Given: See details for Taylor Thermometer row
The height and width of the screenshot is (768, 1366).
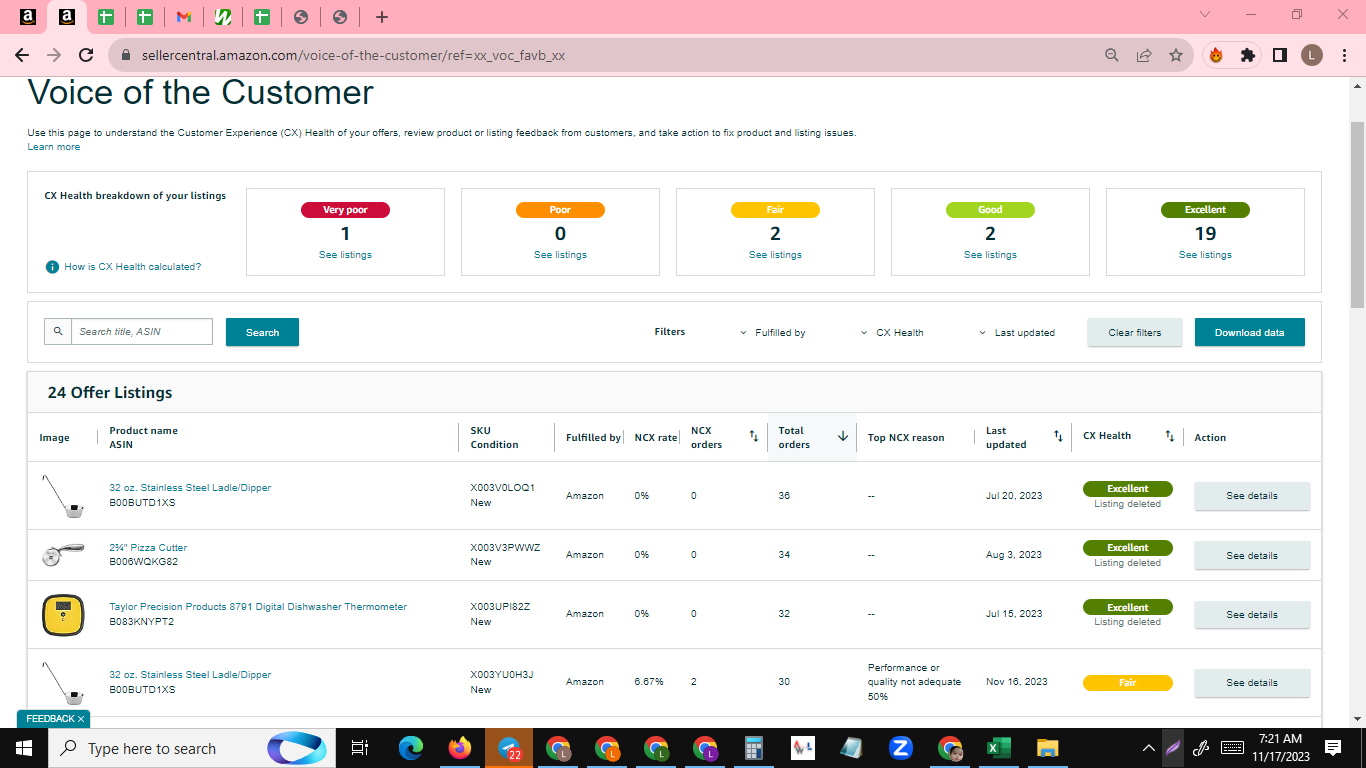Looking at the screenshot, I should 1252,615.
